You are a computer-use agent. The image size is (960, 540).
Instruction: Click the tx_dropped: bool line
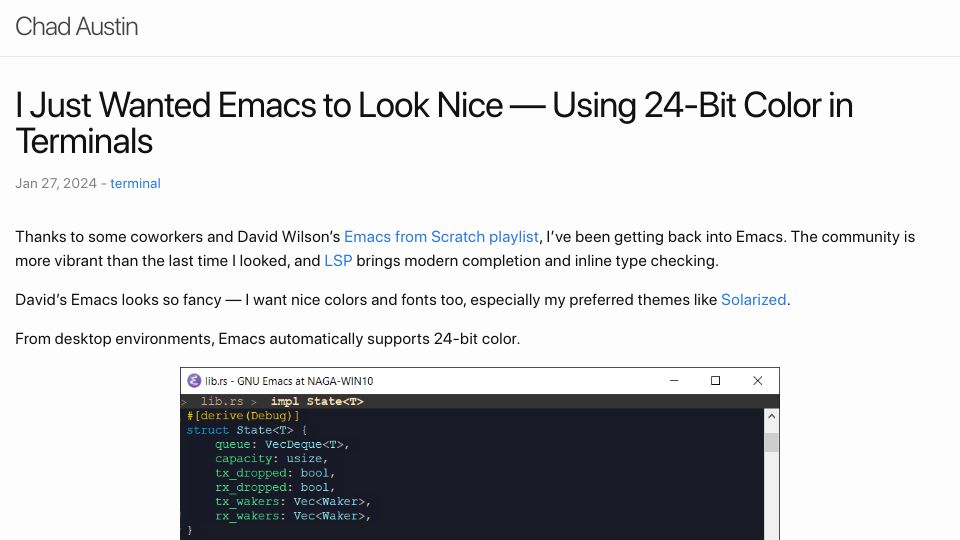(275, 473)
